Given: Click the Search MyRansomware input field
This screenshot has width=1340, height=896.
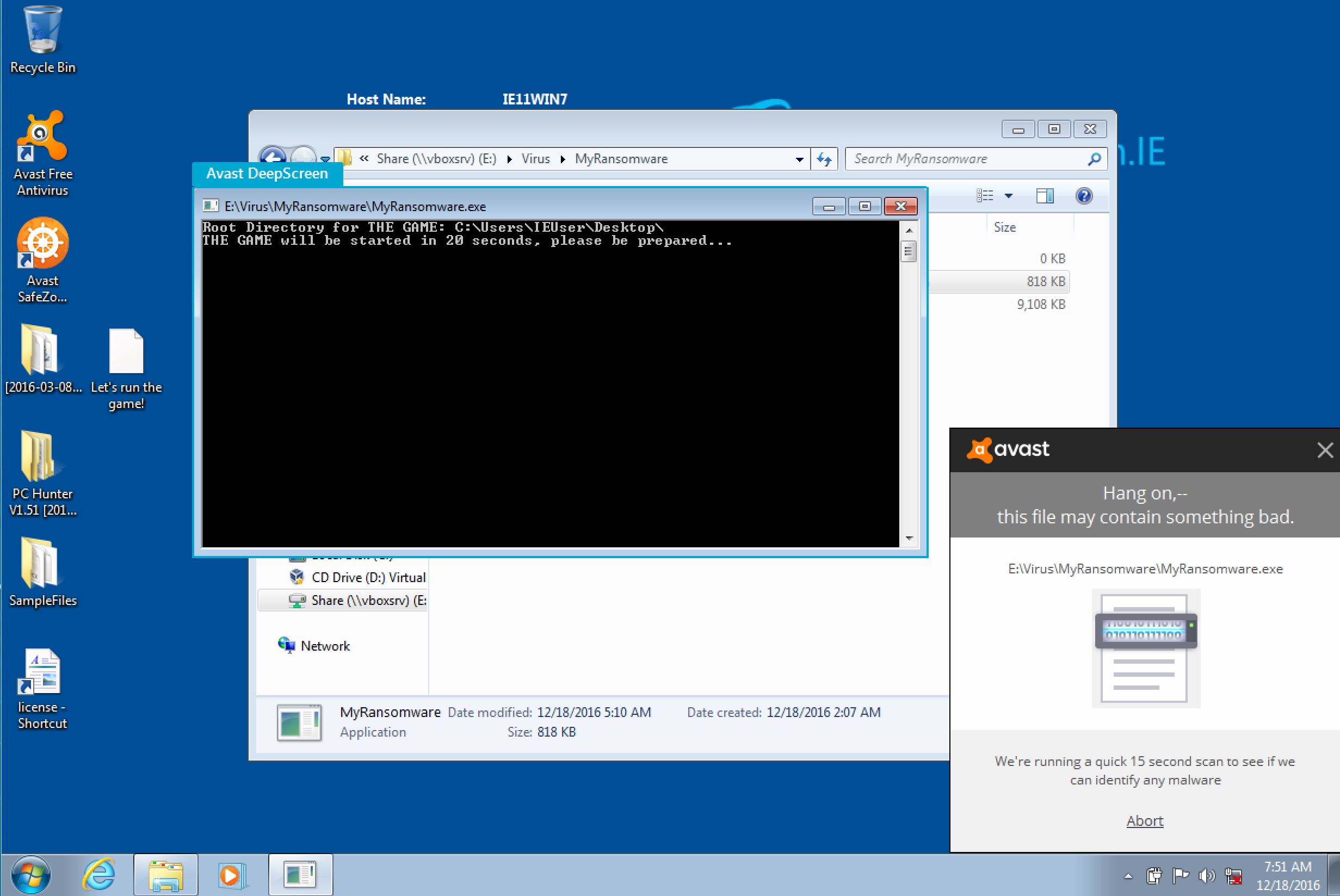Looking at the screenshot, I should 966,159.
